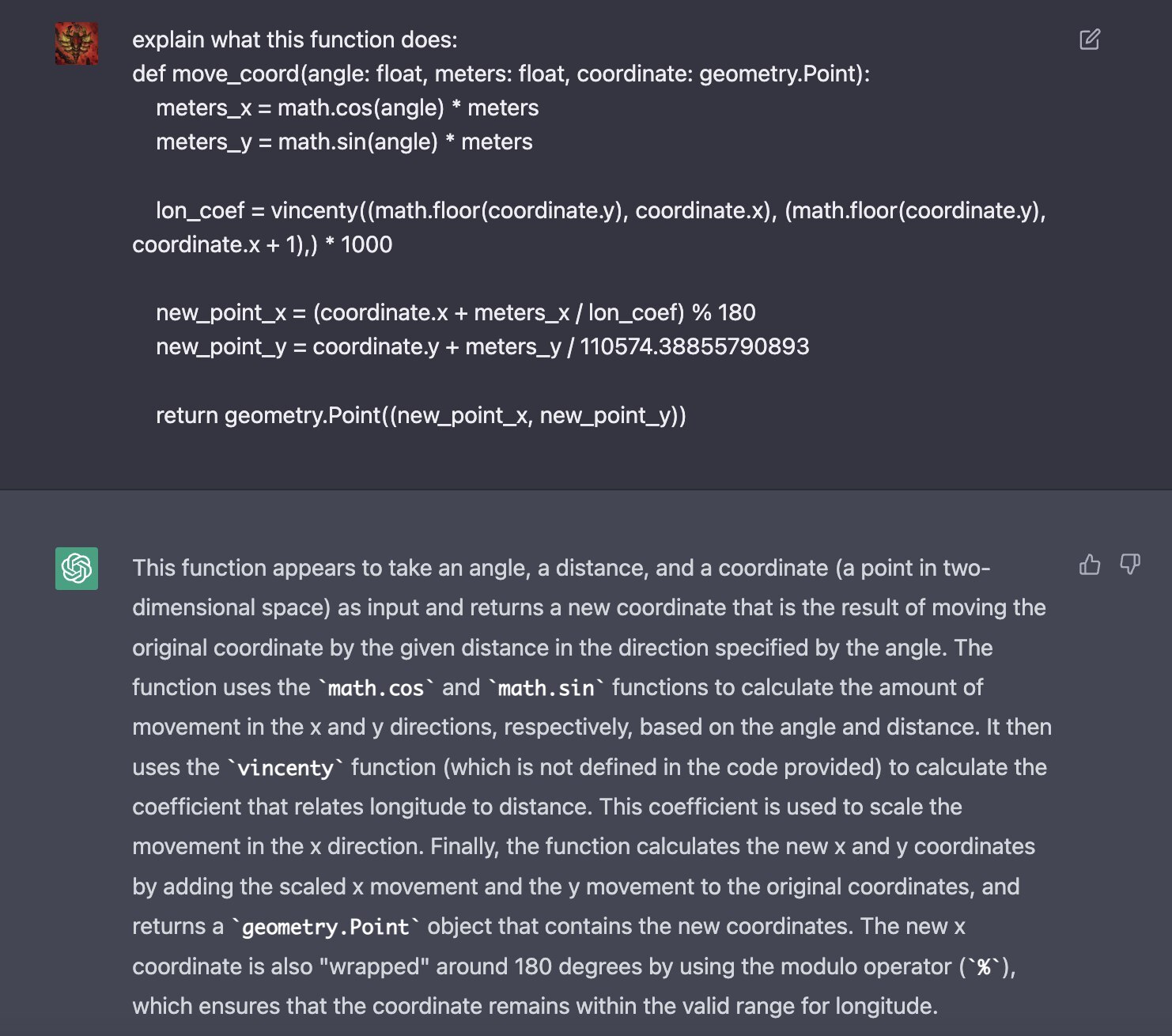Give the response a thumbs down
1172x1036 pixels.
click(1129, 565)
